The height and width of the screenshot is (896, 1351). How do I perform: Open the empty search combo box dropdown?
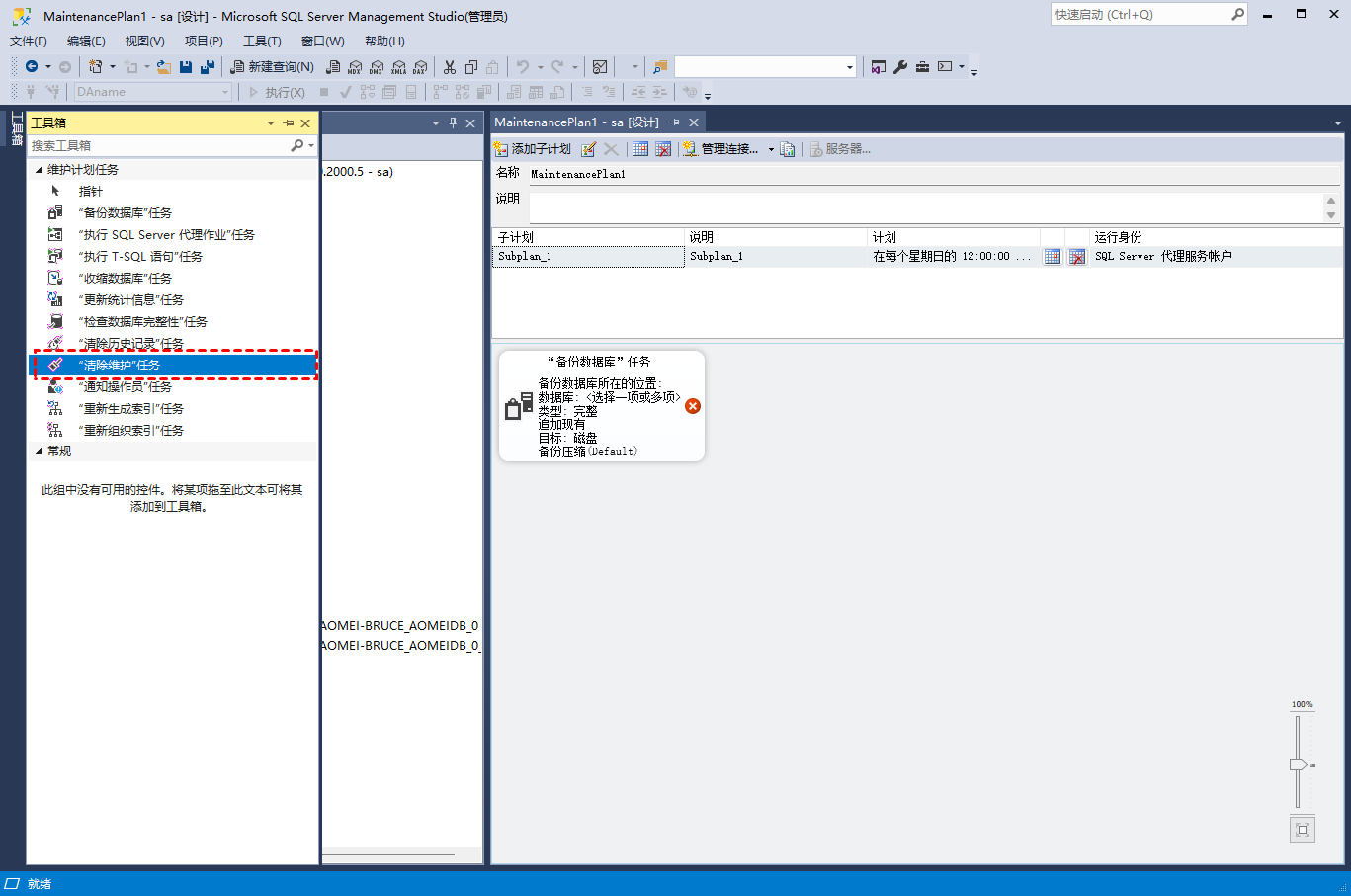click(x=849, y=67)
